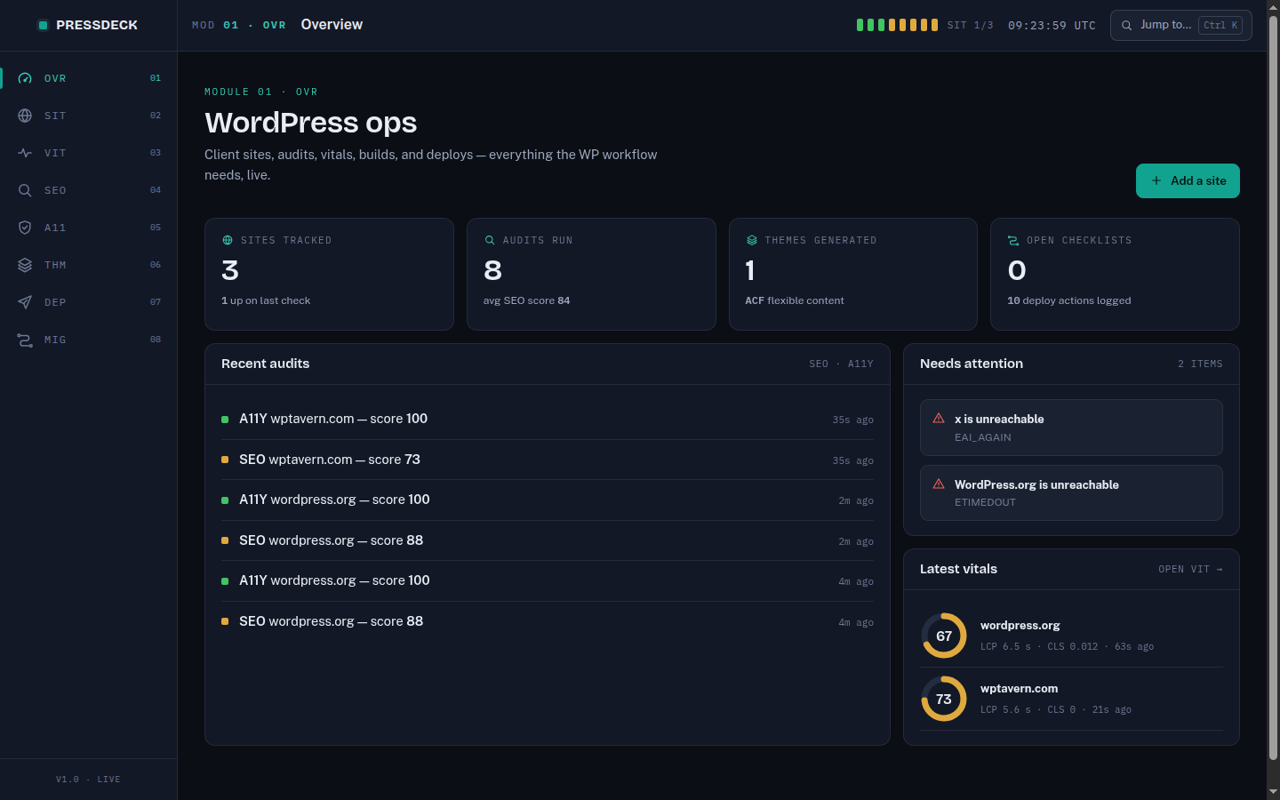Image resolution: width=1280 pixels, height=800 pixels.
Task: Click the SEO · A11Y header label
Action: tap(841, 364)
